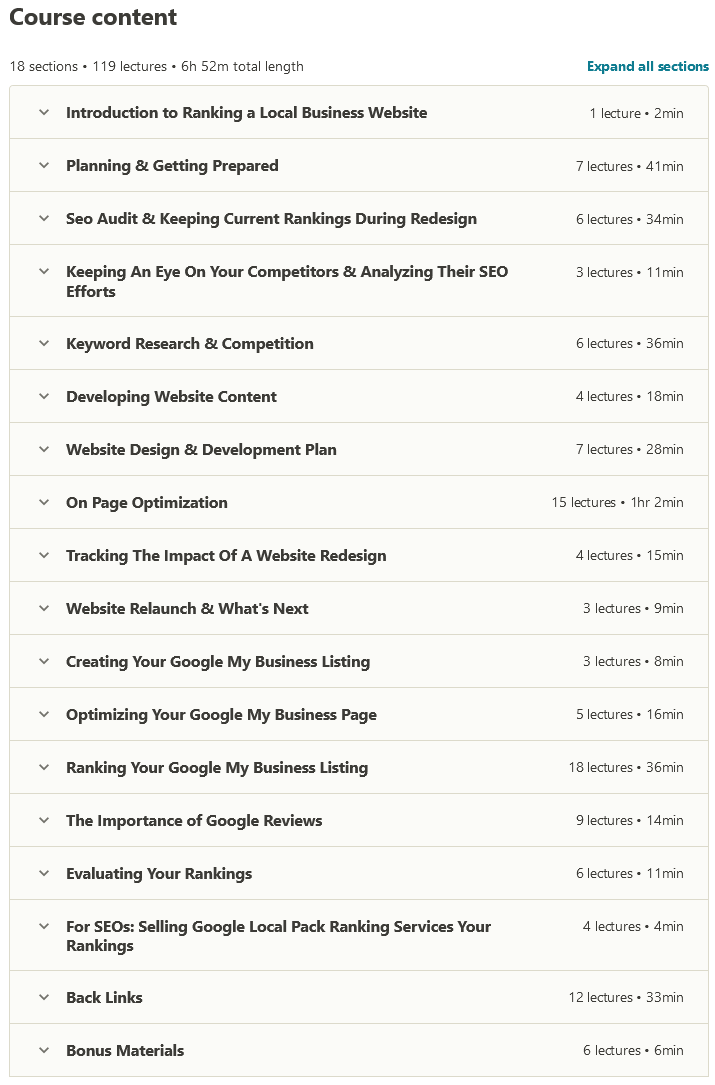Expand Planning & Getting Prepared chevron
715x1085 pixels.
(44, 165)
